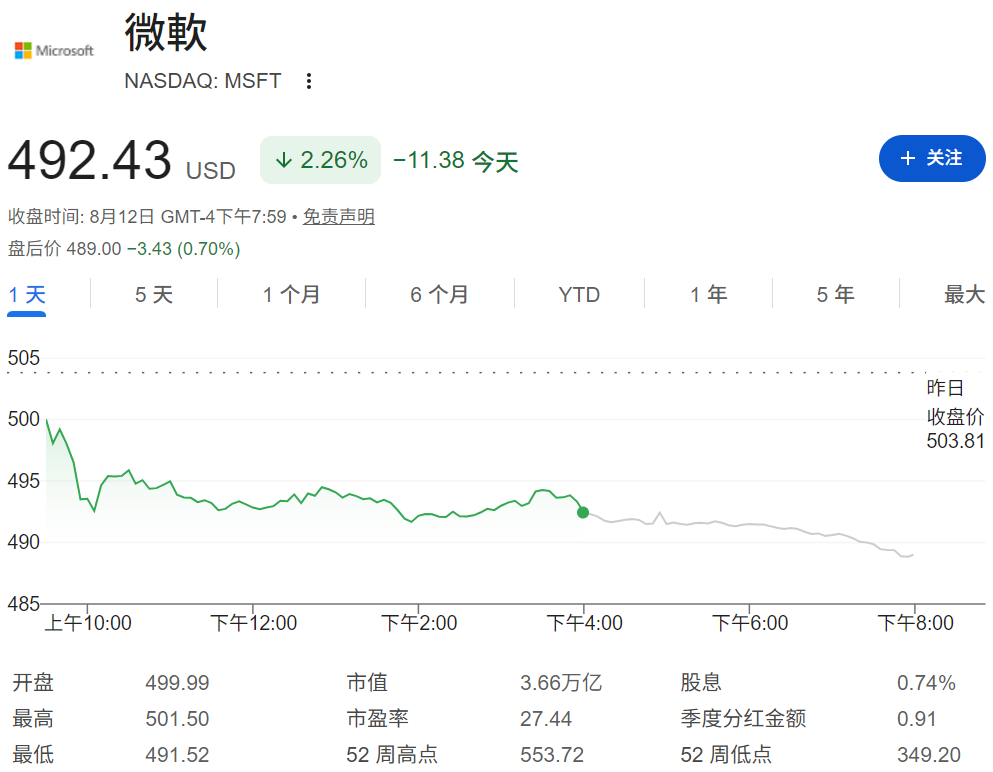Image resolution: width=993 pixels, height=772 pixels.
Task: Click the 季度分红金额 value 0.91
Action: pos(916,719)
